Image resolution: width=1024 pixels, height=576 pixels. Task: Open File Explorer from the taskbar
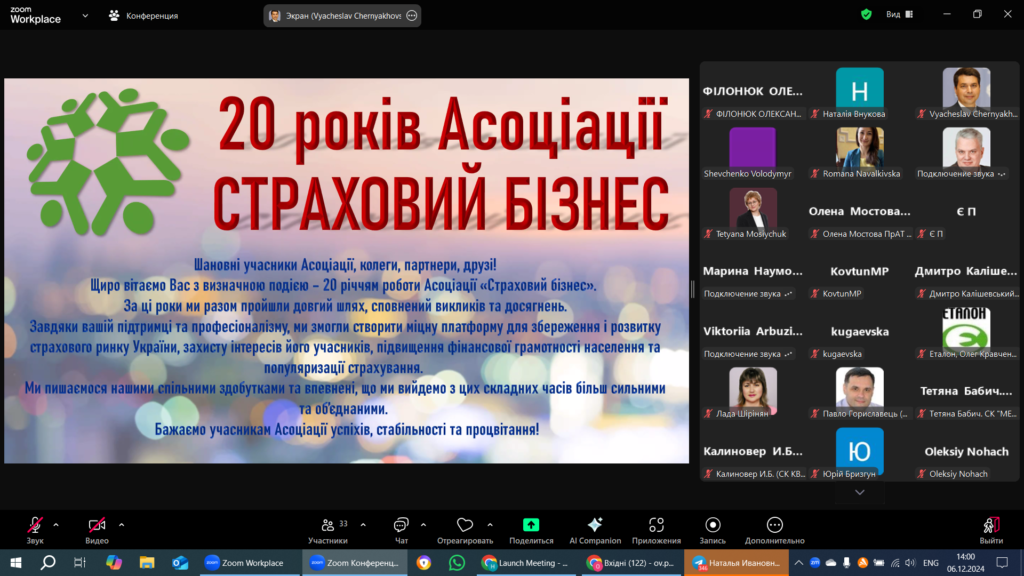pos(146,562)
